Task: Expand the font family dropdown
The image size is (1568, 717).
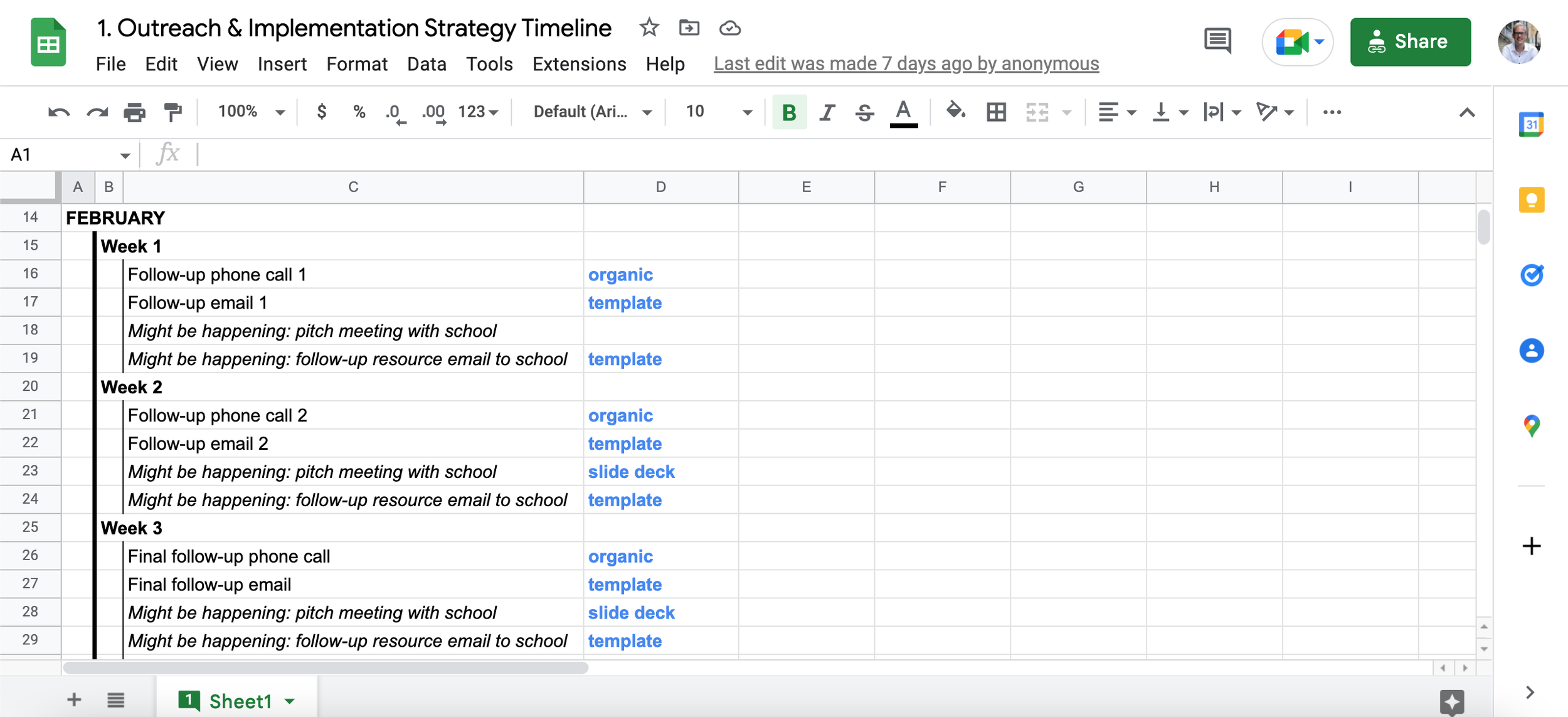Action: point(592,112)
